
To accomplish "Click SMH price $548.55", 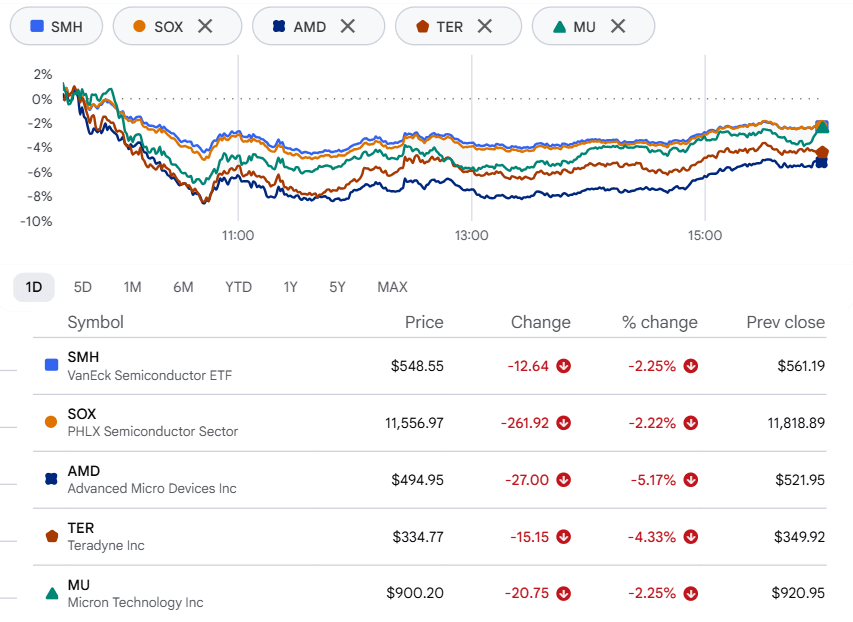I will pos(417,366).
